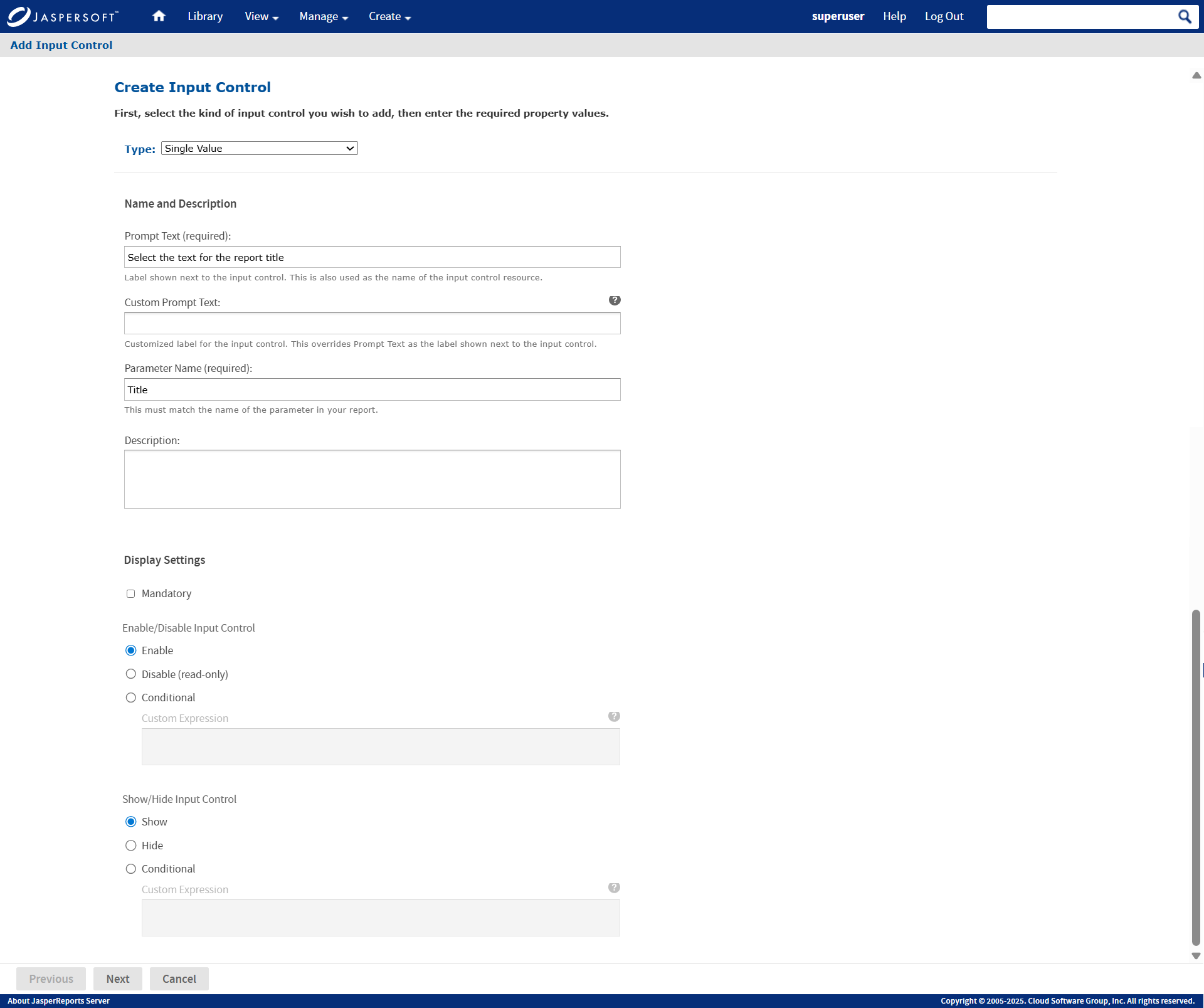Select the Show radio button

click(130, 822)
